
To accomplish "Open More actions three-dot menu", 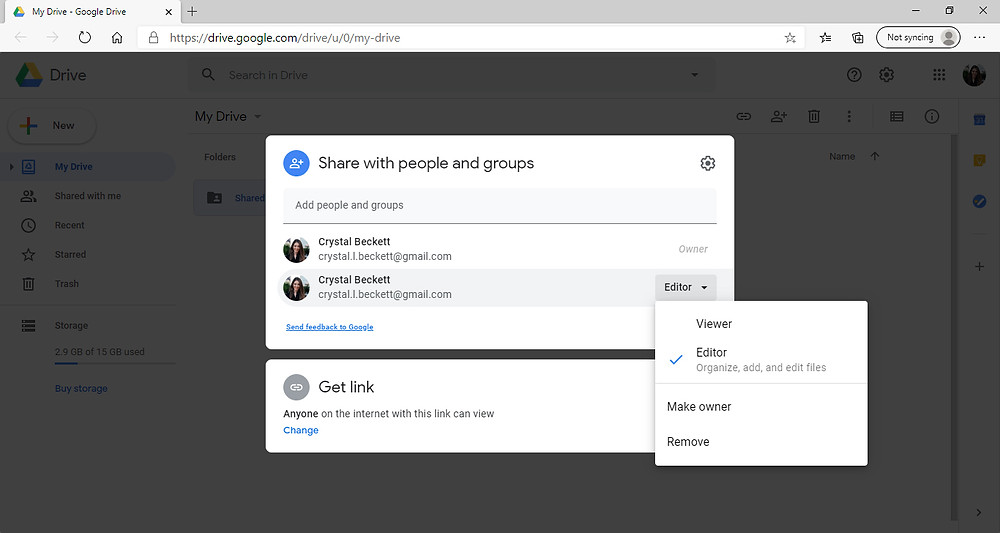I will point(849,117).
